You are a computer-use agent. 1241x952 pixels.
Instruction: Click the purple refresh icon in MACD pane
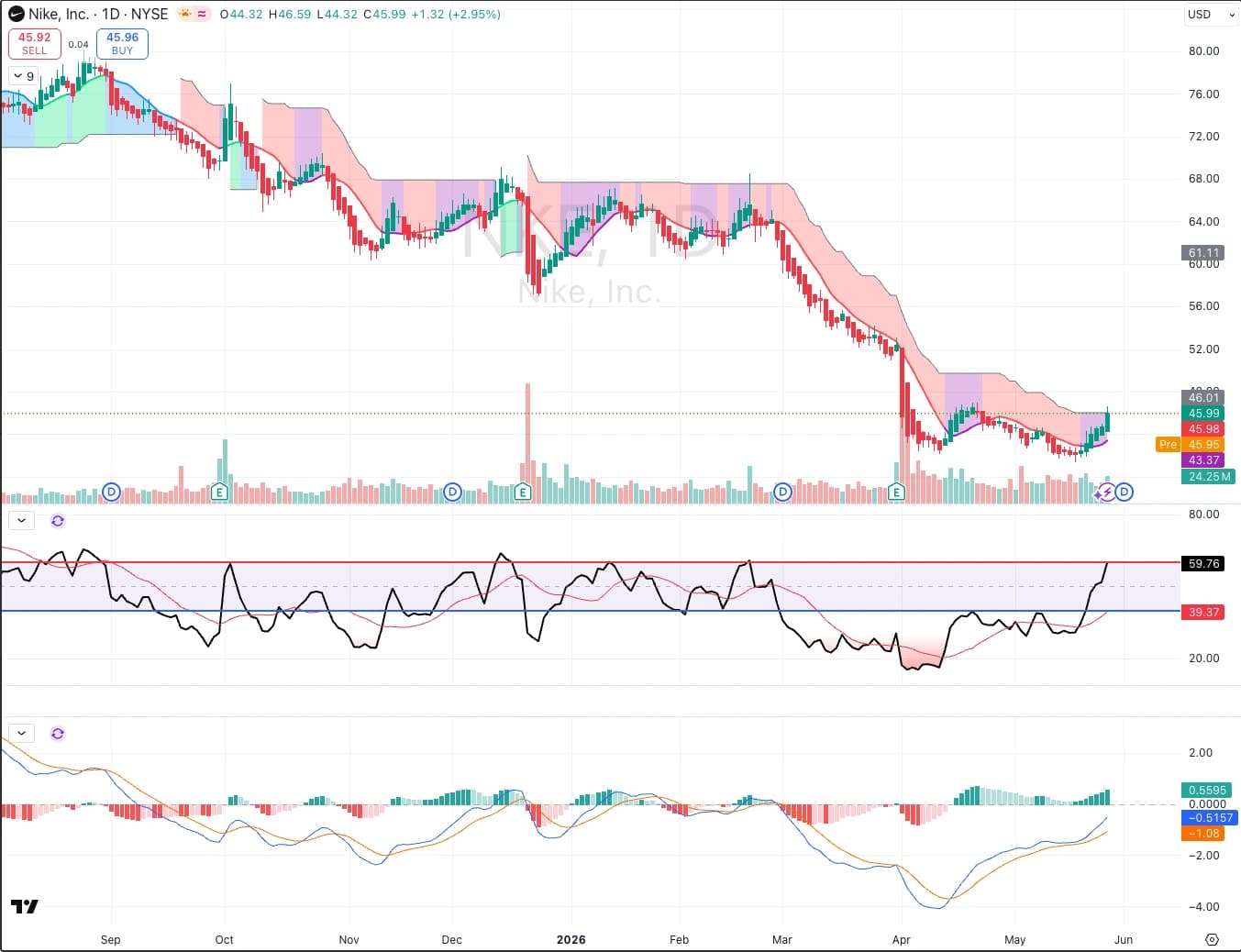tap(58, 734)
